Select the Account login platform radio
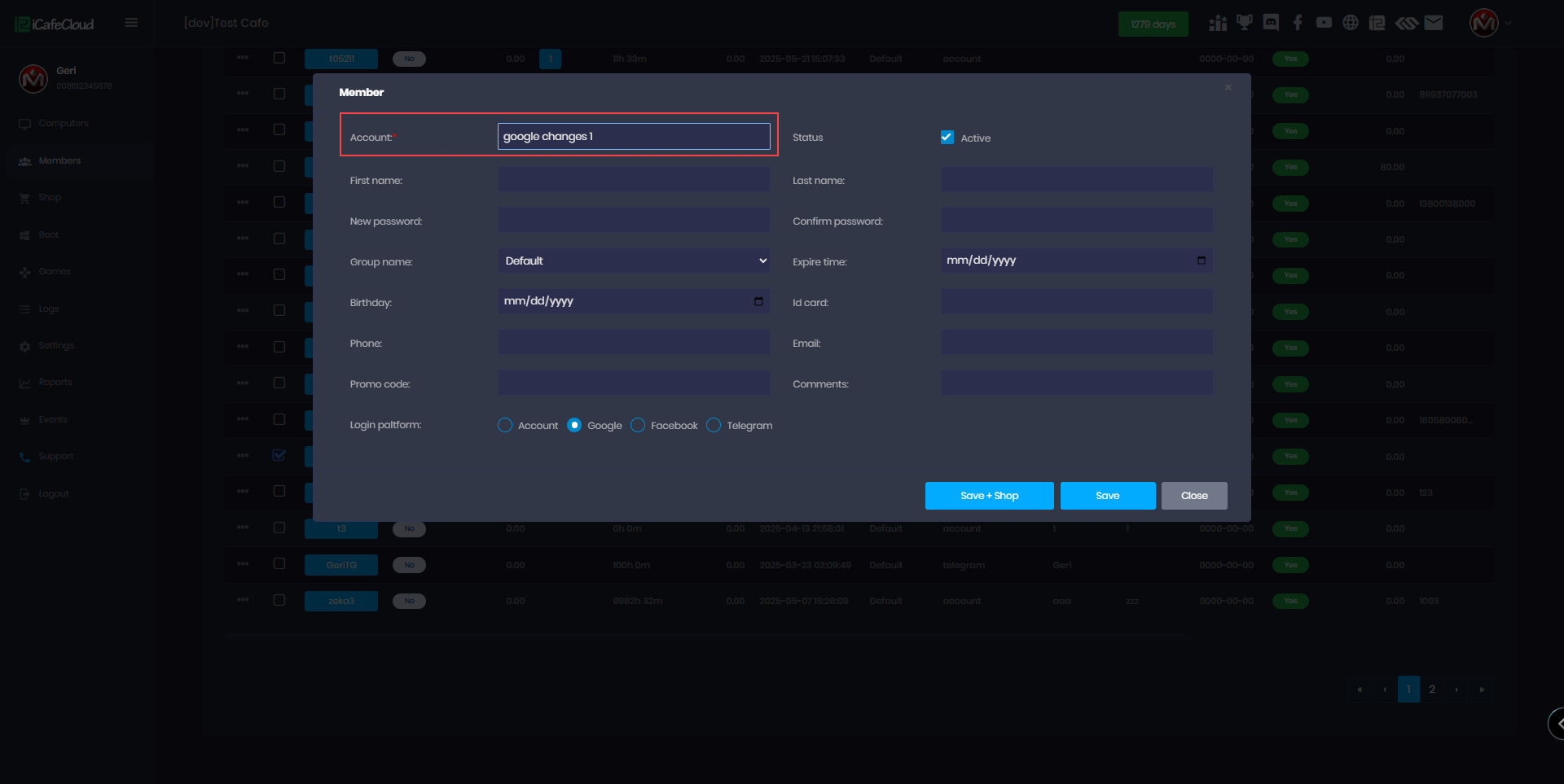1564x784 pixels. [505, 425]
